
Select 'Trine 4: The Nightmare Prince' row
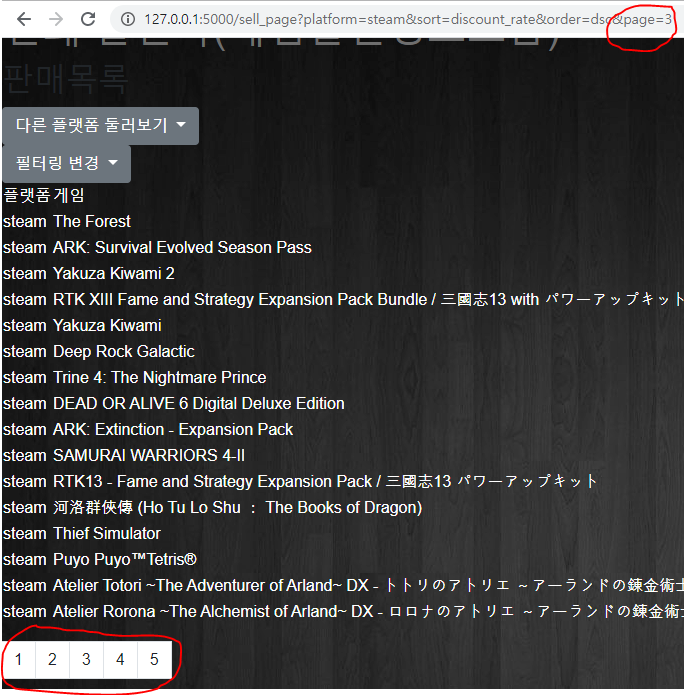[x=135, y=378]
